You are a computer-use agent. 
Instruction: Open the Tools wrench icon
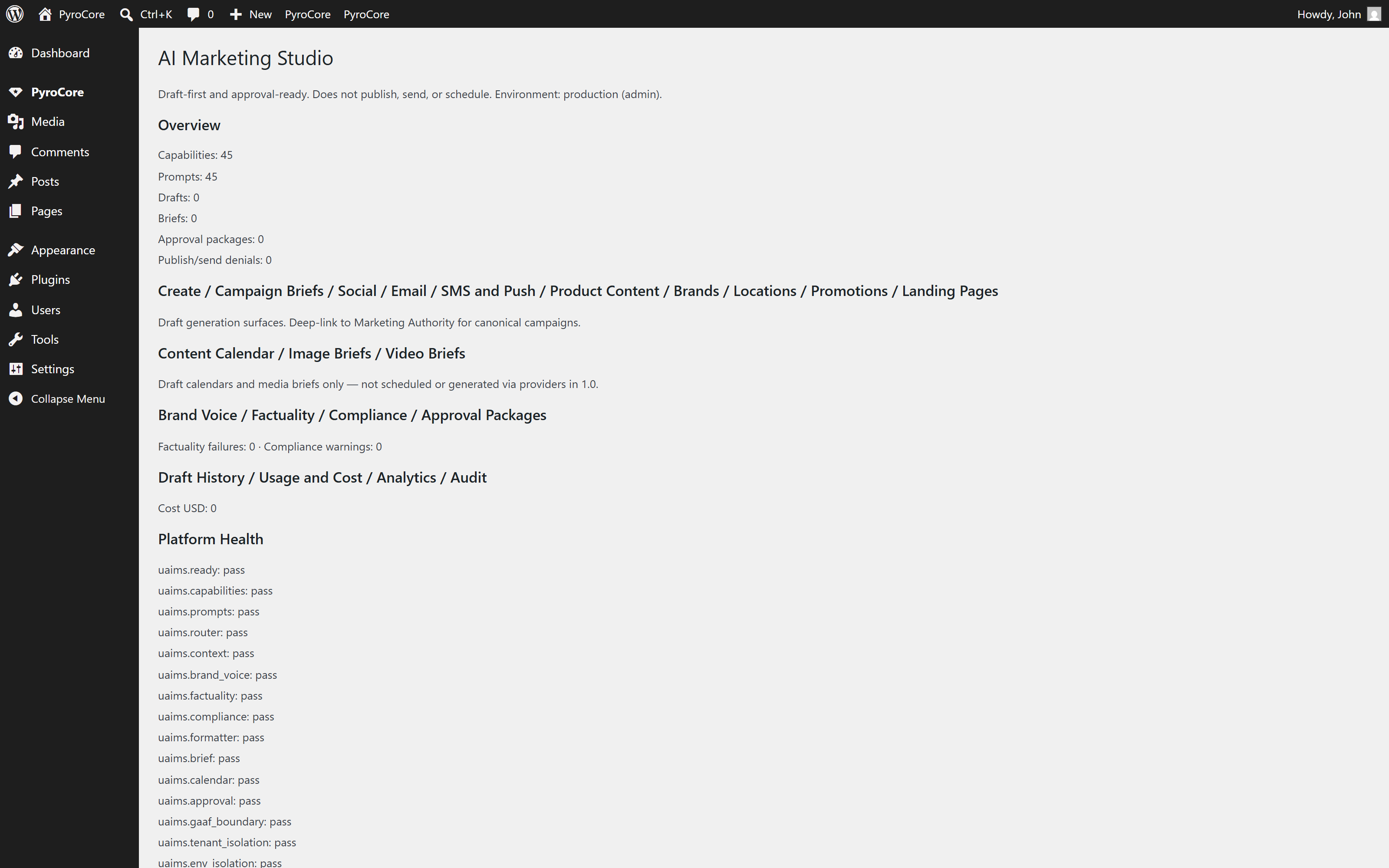coord(16,339)
